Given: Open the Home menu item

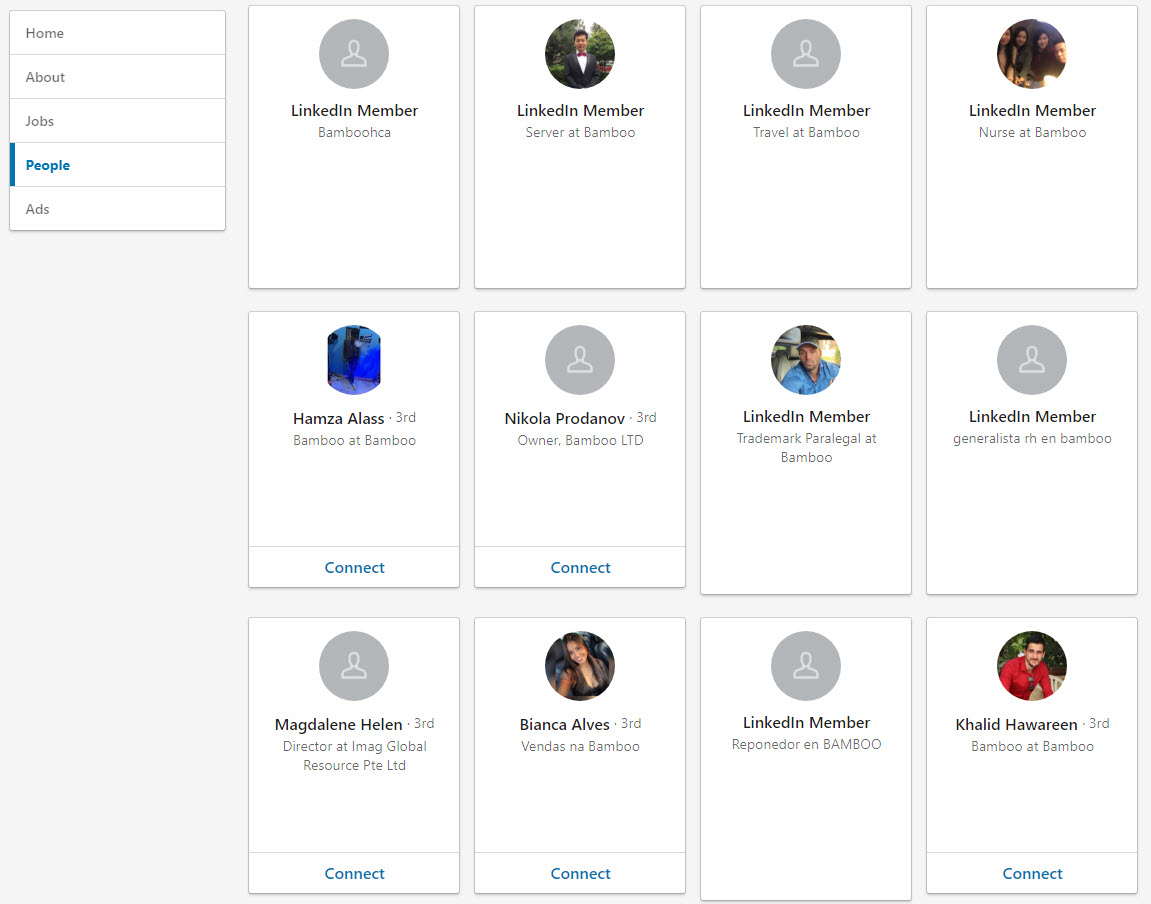Looking at the screenshot, I should click(x=117, y=33).
